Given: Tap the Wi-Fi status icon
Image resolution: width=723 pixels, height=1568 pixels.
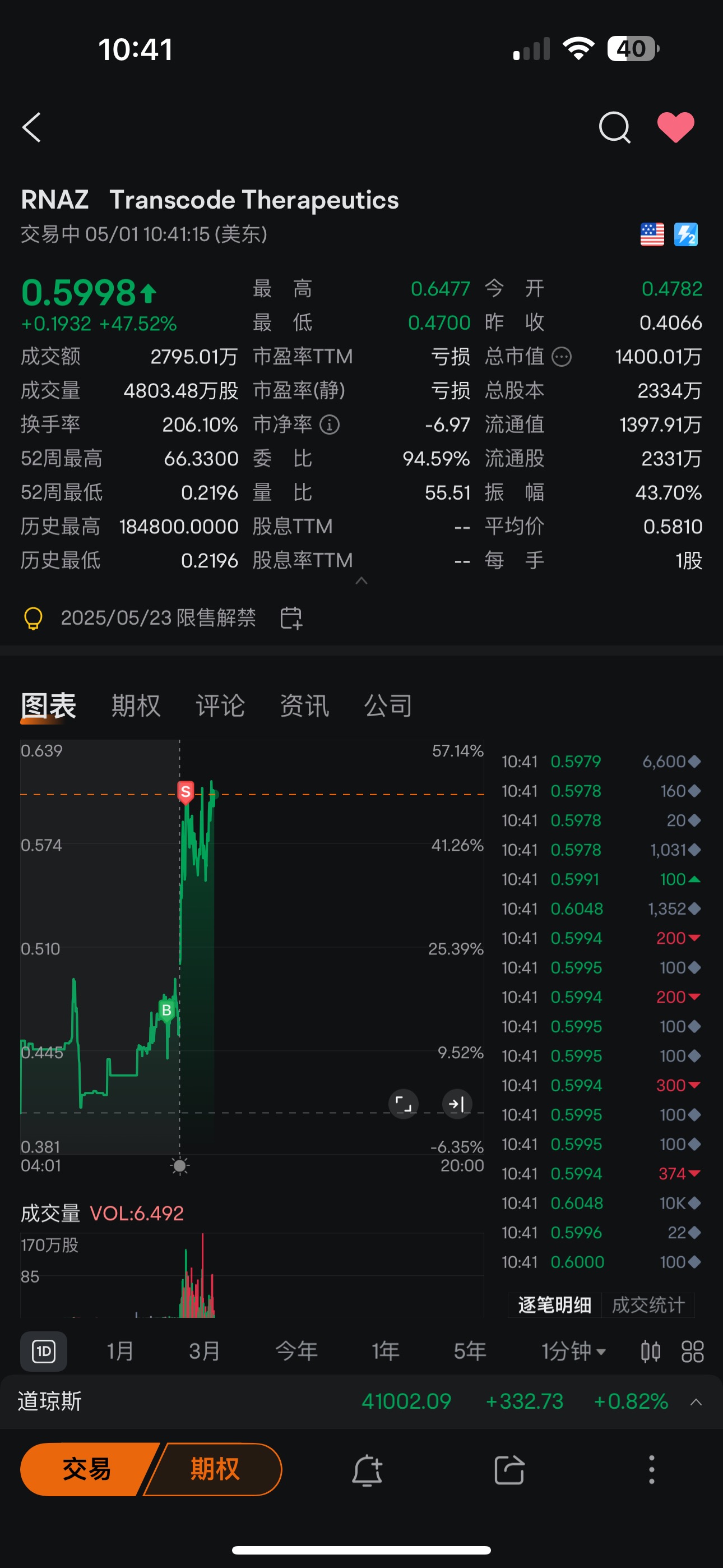Looking at the screenshot, I should pos(578,49).
